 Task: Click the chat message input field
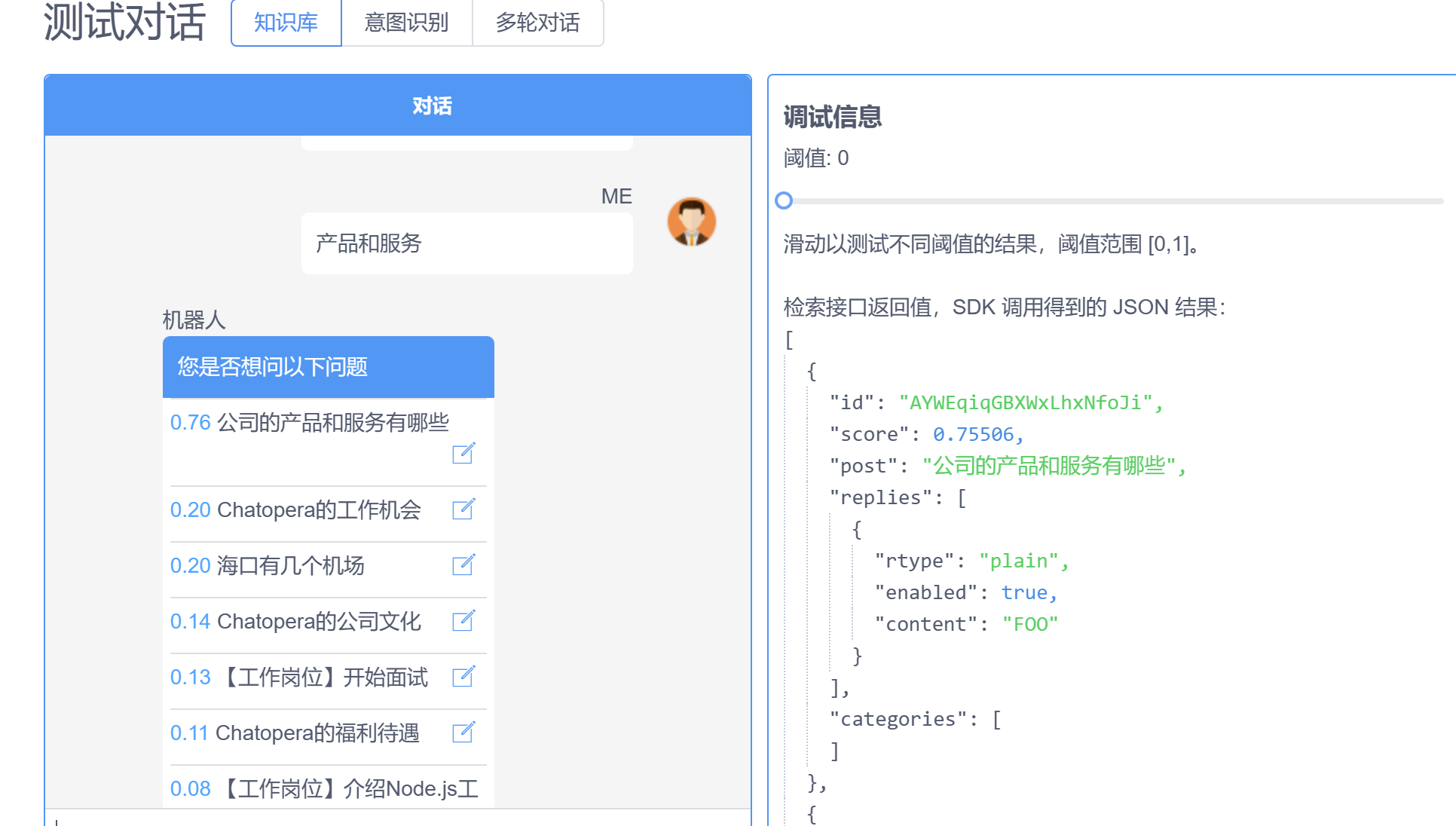coord(398,818)
